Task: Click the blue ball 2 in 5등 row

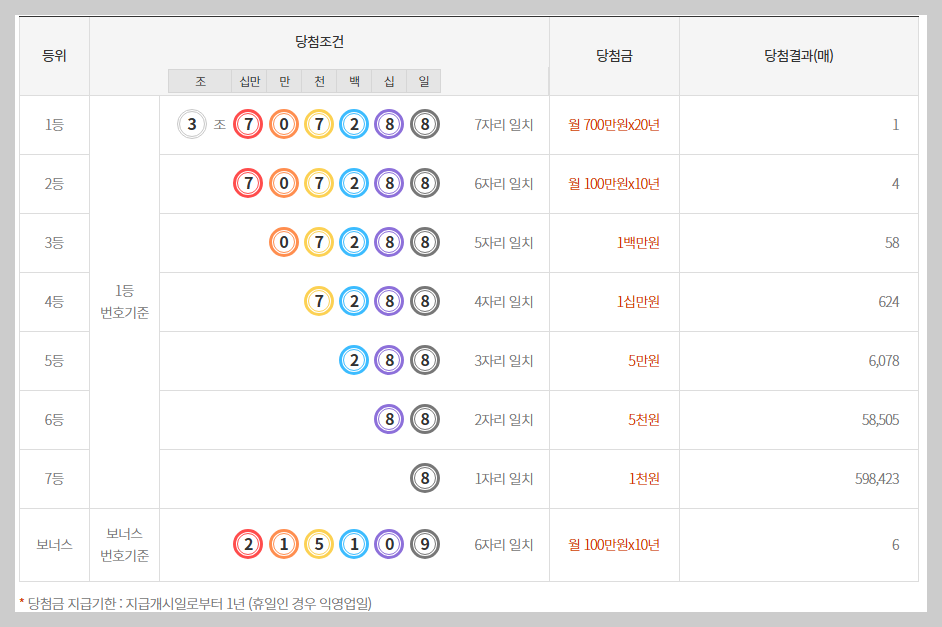Action: [x=354, y=360]
